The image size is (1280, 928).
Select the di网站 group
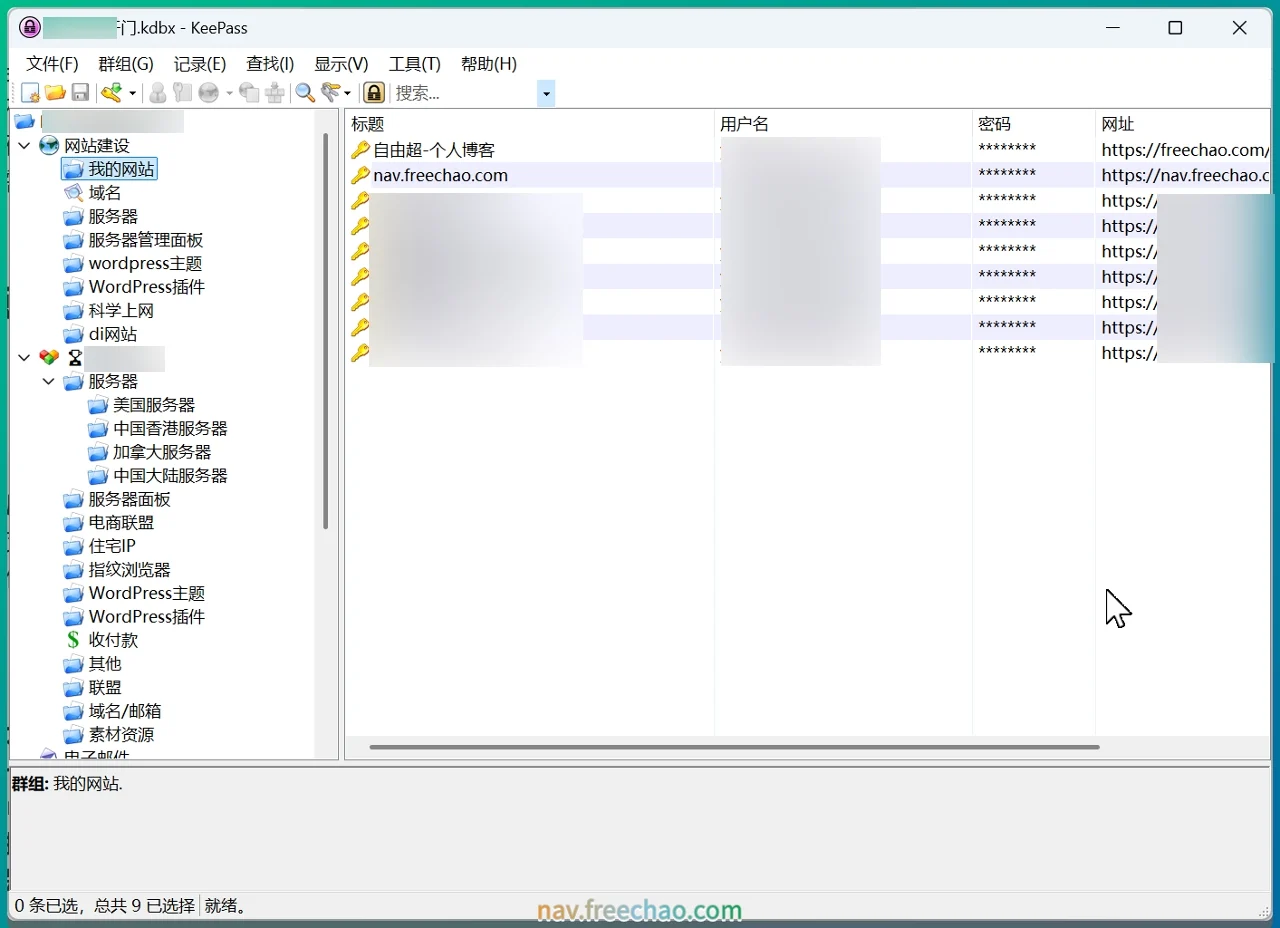tap(113, 334)
